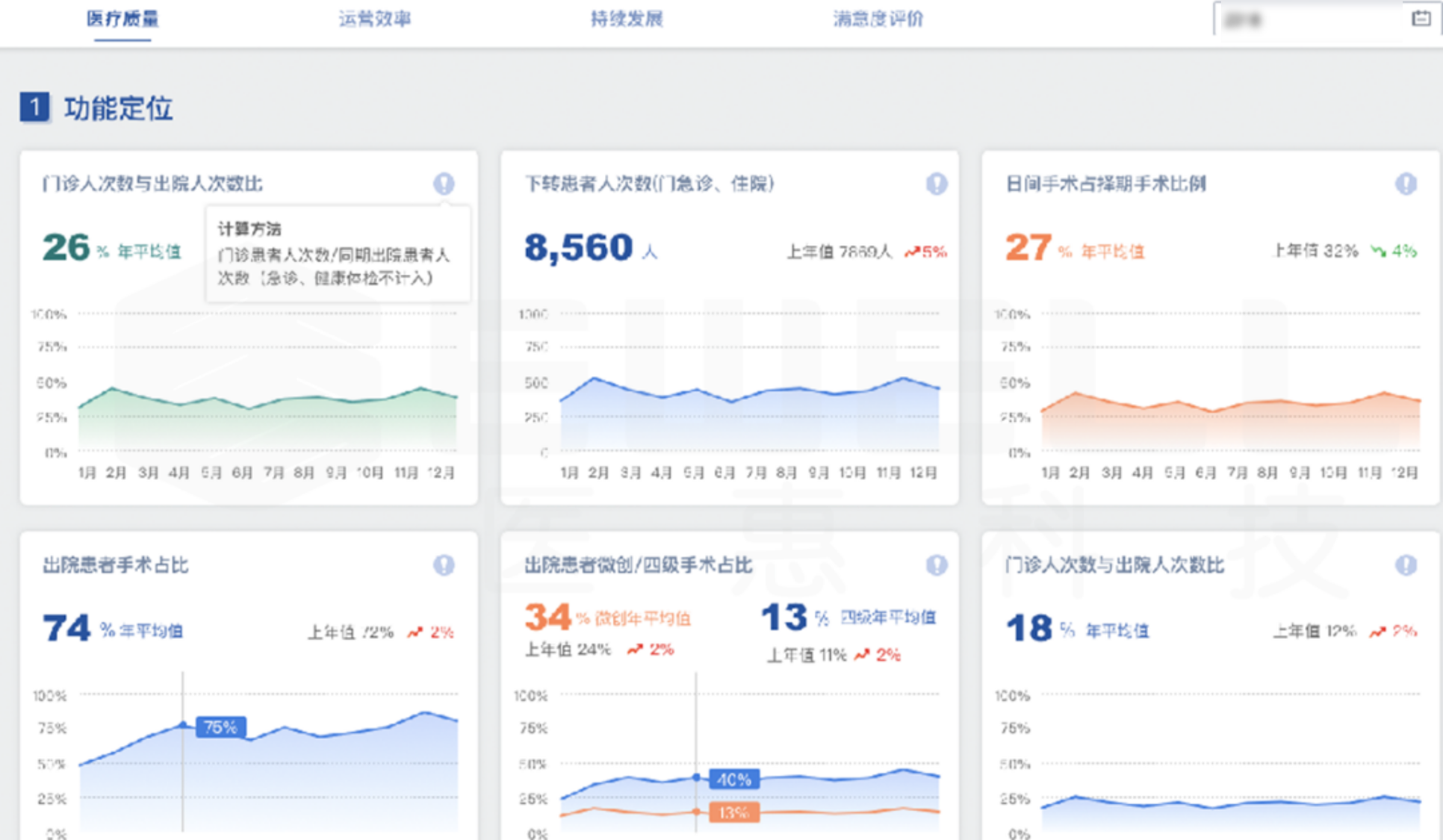Click the 13% orange data label
1443x840 pixels.
point(733,812)
